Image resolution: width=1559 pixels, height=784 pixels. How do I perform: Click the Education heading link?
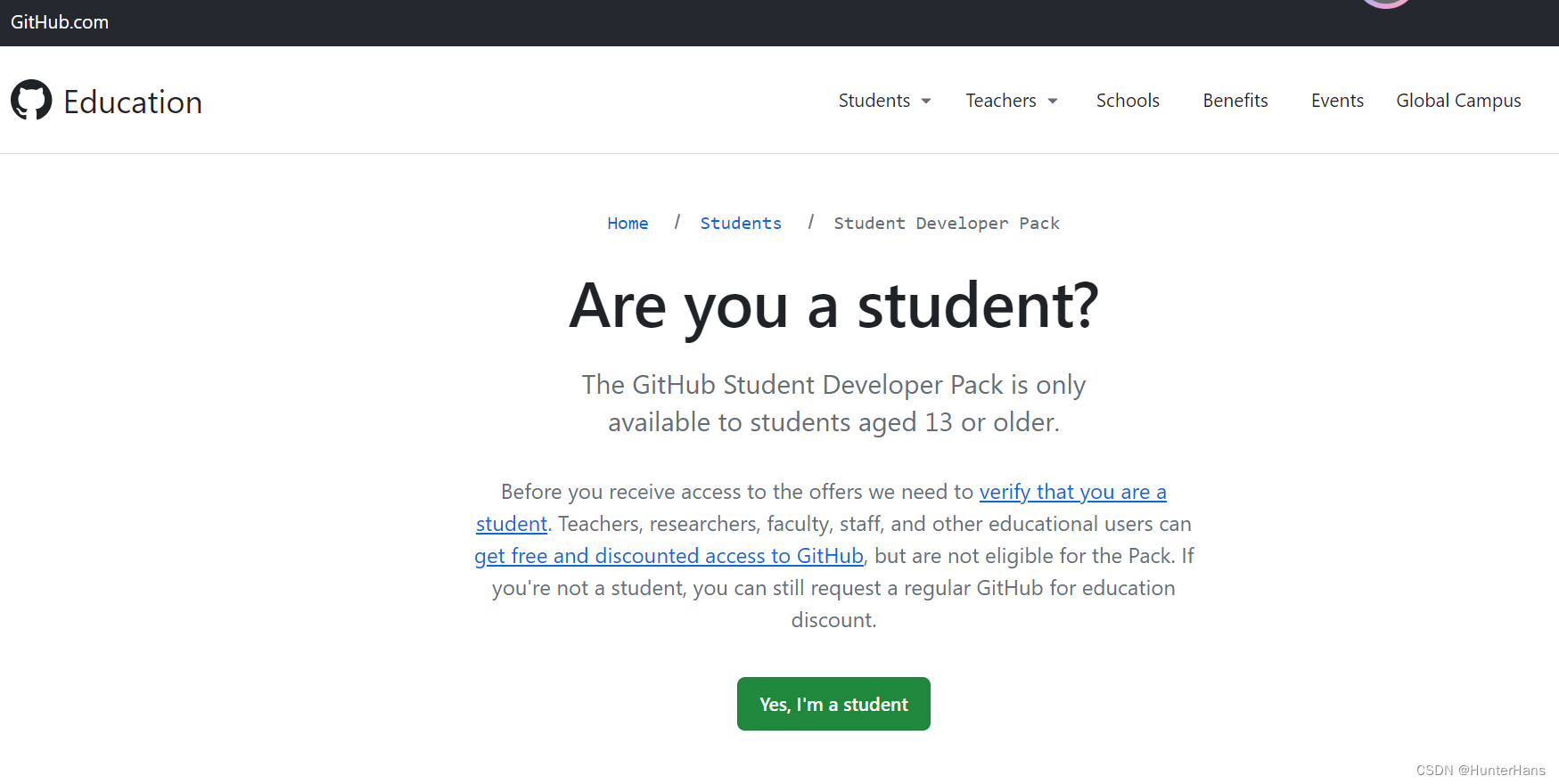[133, 102]
